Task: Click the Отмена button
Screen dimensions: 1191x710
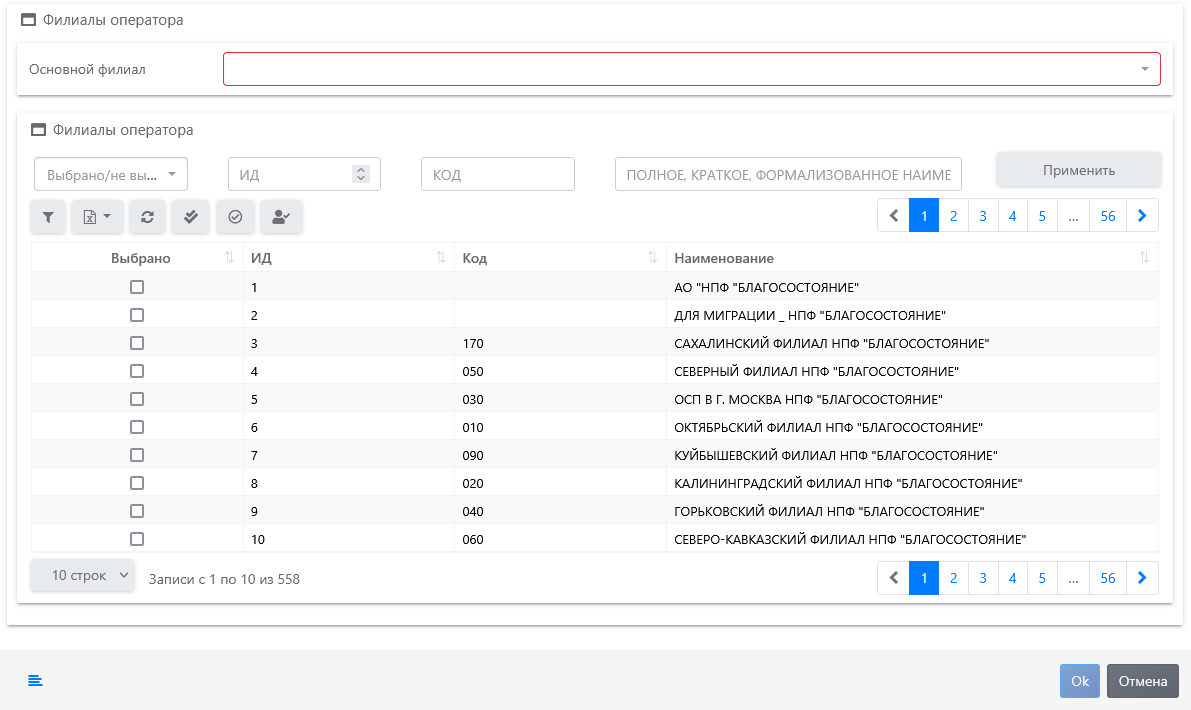Action: coord(1142,681)
